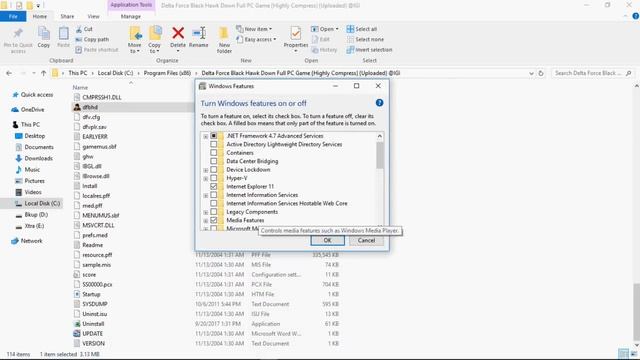Expand the Device Lockdown node
Screen dimensions: 640x360
tap(206, 170)
